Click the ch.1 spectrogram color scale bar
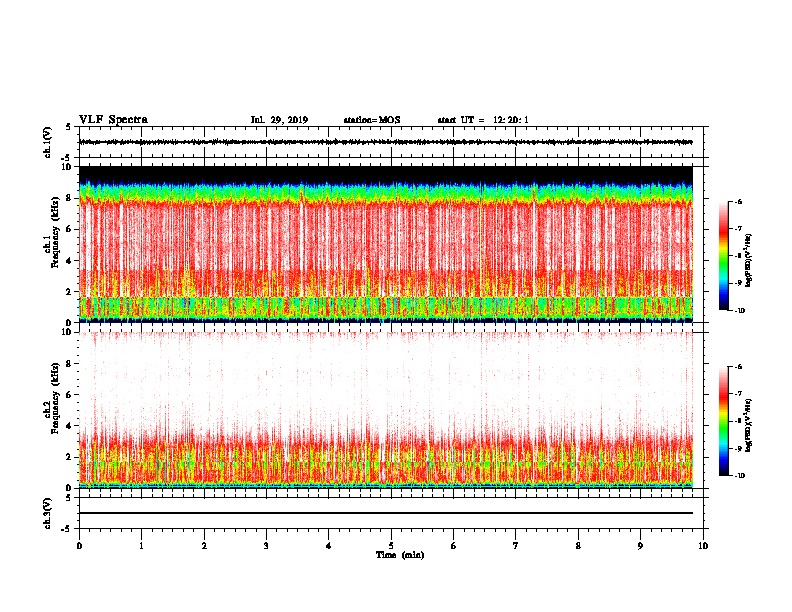 coord(724,256)
